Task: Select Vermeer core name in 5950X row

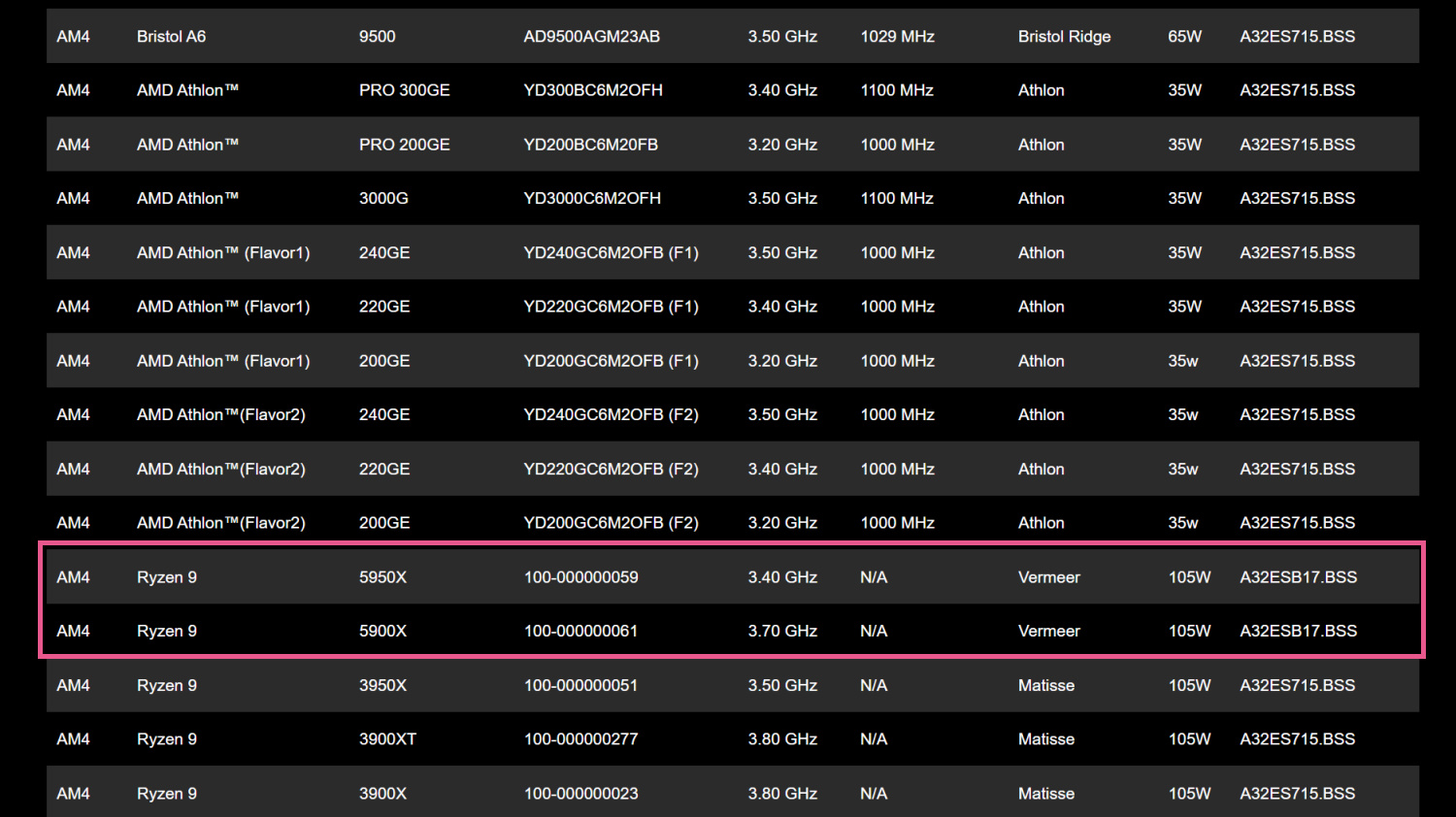Action: tap(1048, 577)
